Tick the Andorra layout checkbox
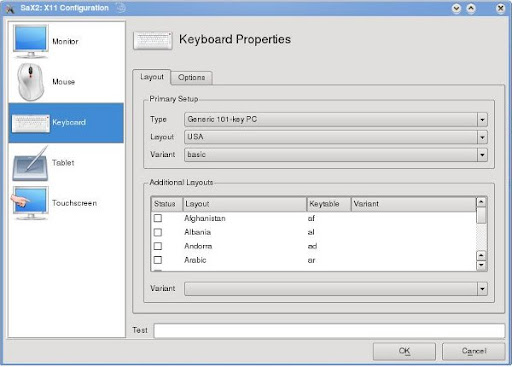This screenshot has height=367, width=512. click(x=158, y=246)
